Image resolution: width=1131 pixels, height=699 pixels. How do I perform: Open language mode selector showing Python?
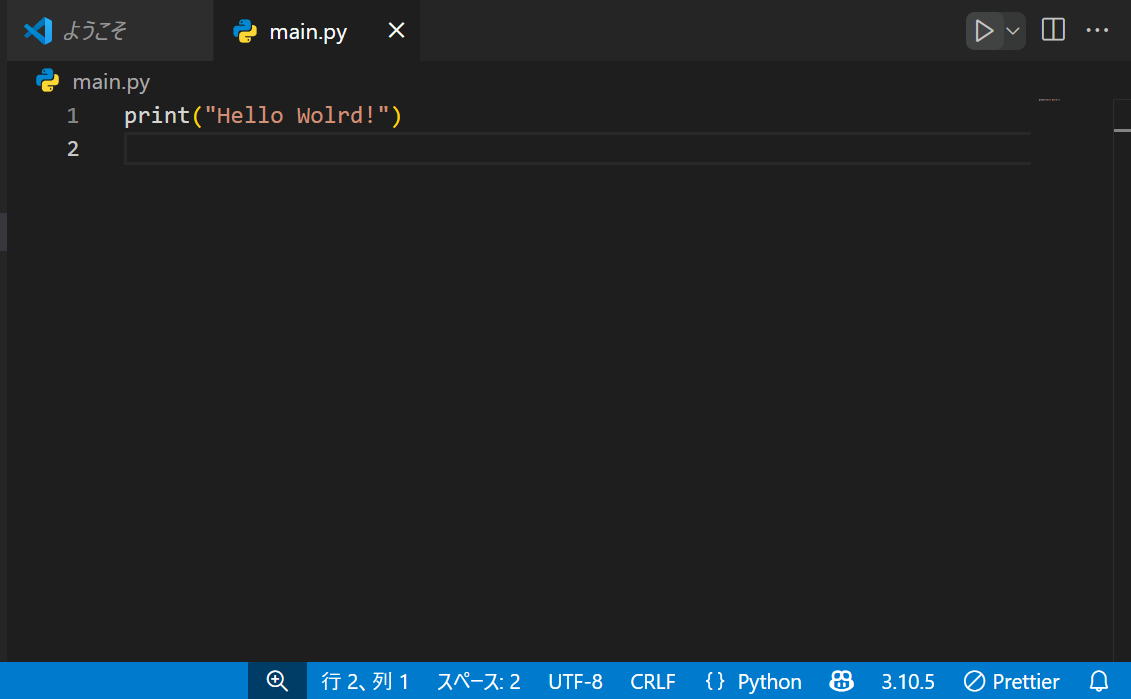tap(752, 681)
